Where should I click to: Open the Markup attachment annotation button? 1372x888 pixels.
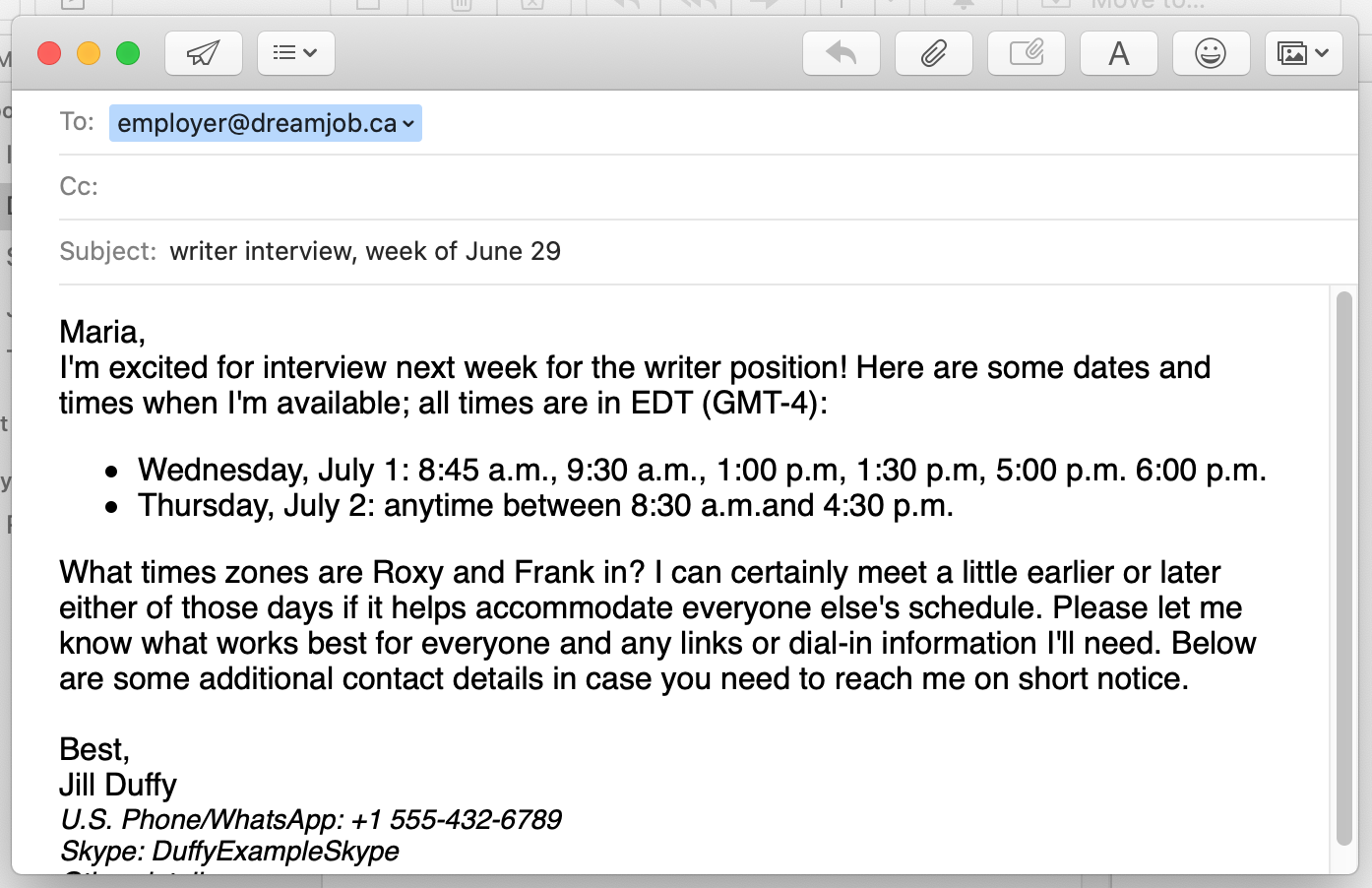[x=1027, y=53]
